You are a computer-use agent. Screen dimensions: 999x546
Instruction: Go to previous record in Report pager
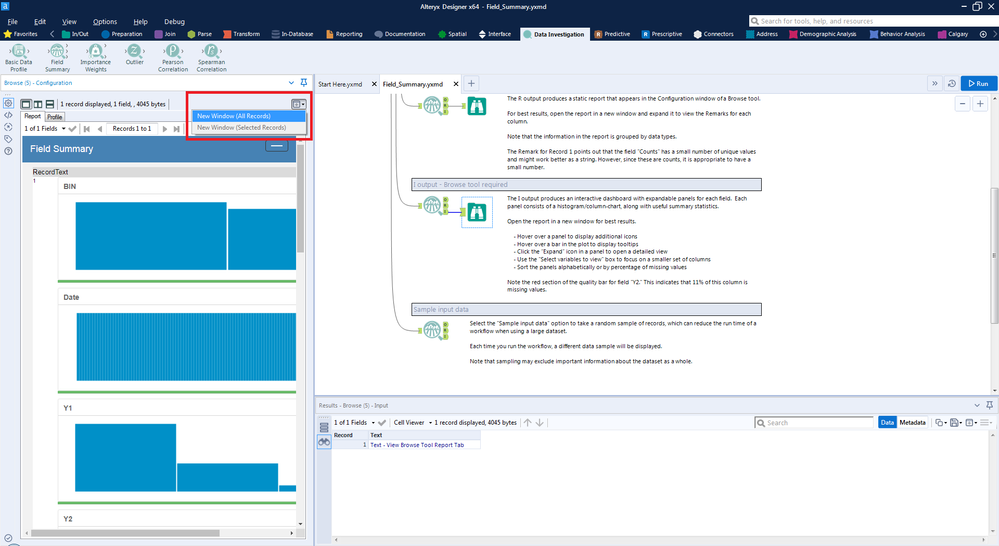(x=99, y=129)
